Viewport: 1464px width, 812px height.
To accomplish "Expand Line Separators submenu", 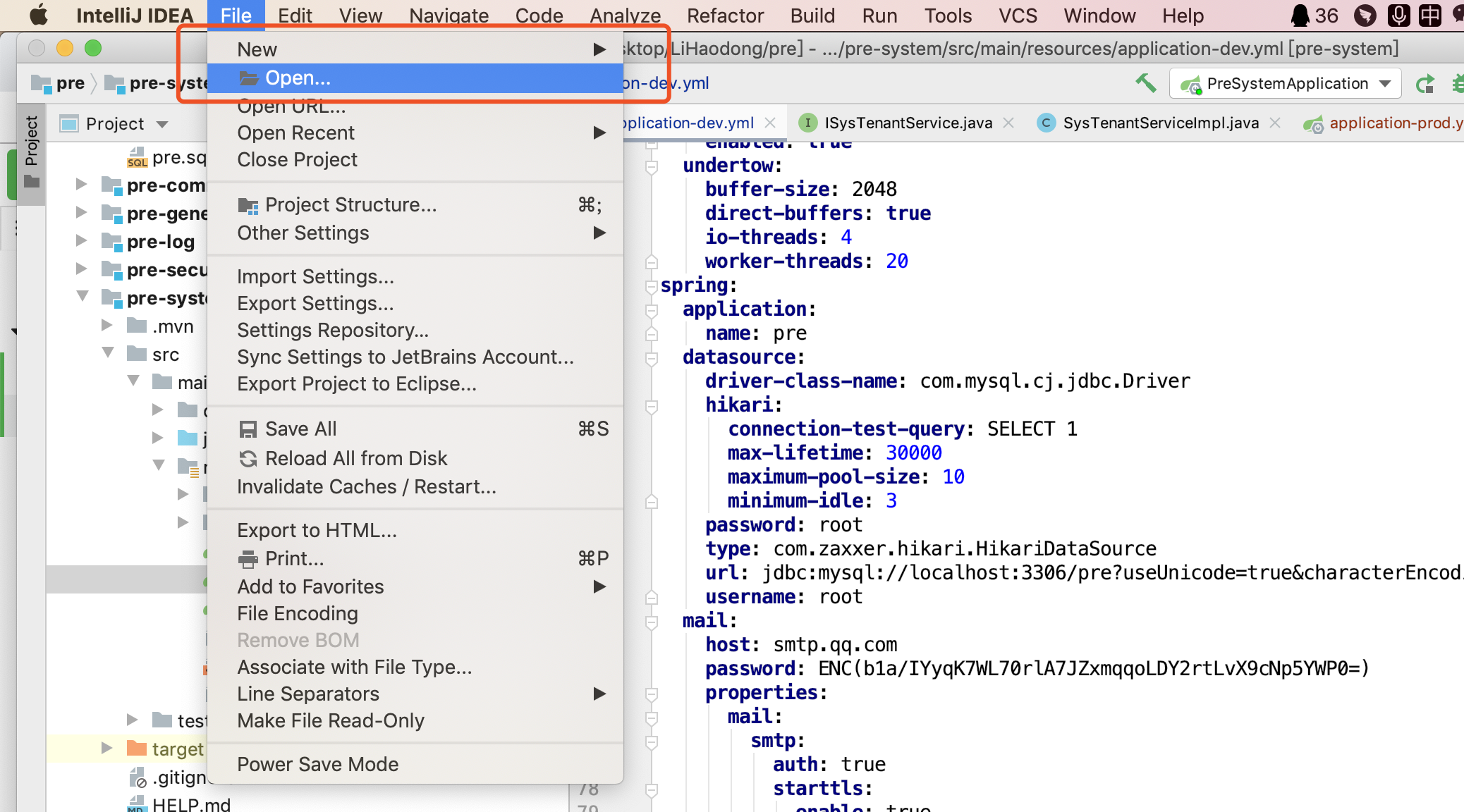I will (x=415, y=694).
